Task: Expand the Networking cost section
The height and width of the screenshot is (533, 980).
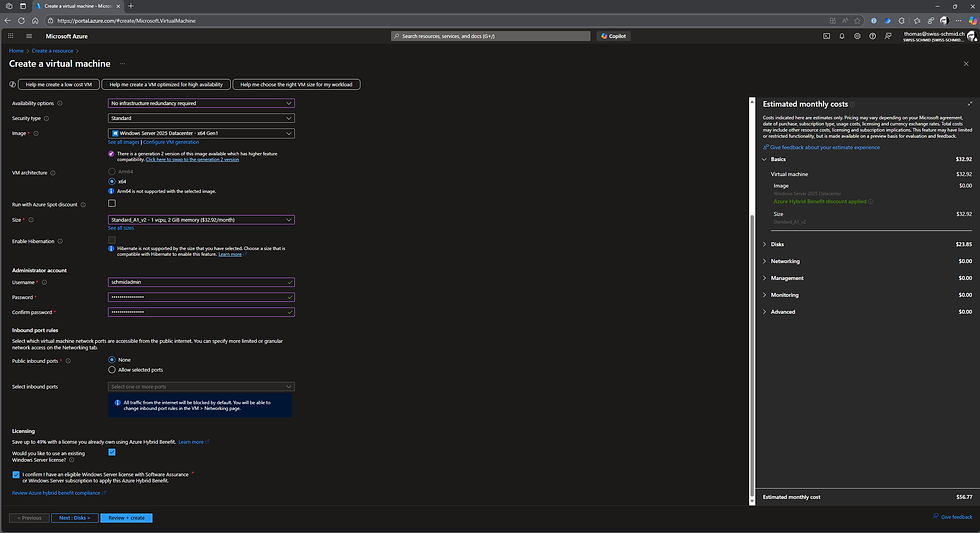Action: tap(764, 261)
